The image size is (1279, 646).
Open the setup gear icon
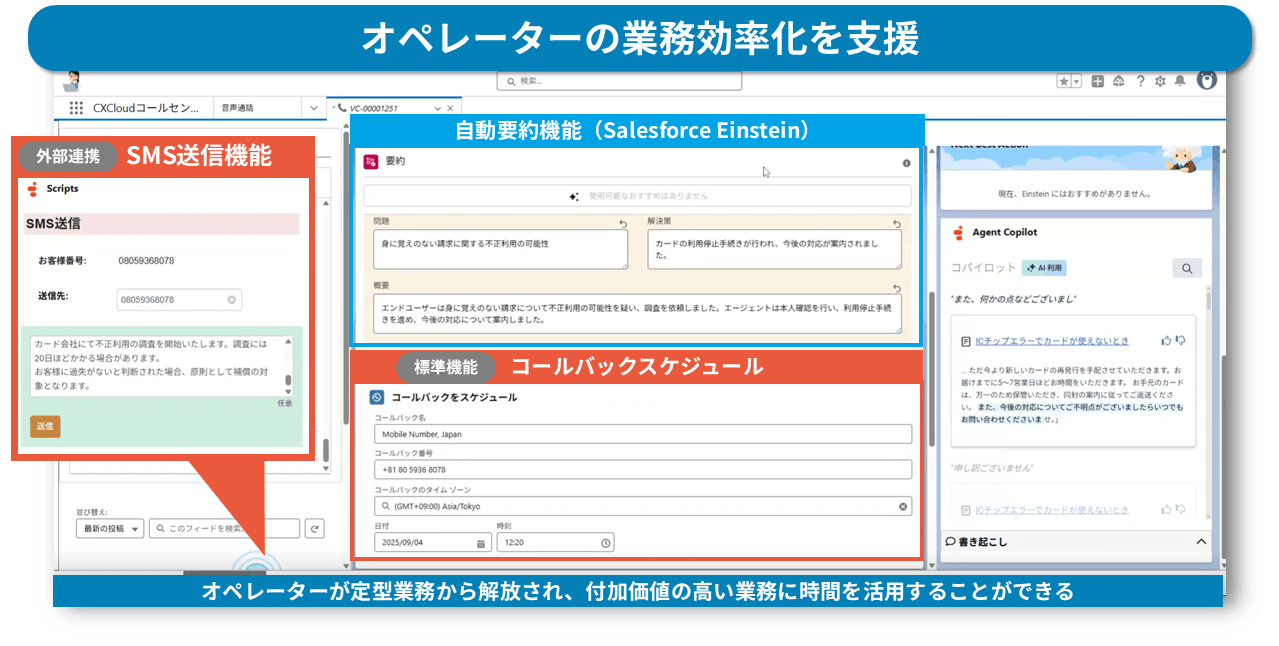[x=1160, y=82]
